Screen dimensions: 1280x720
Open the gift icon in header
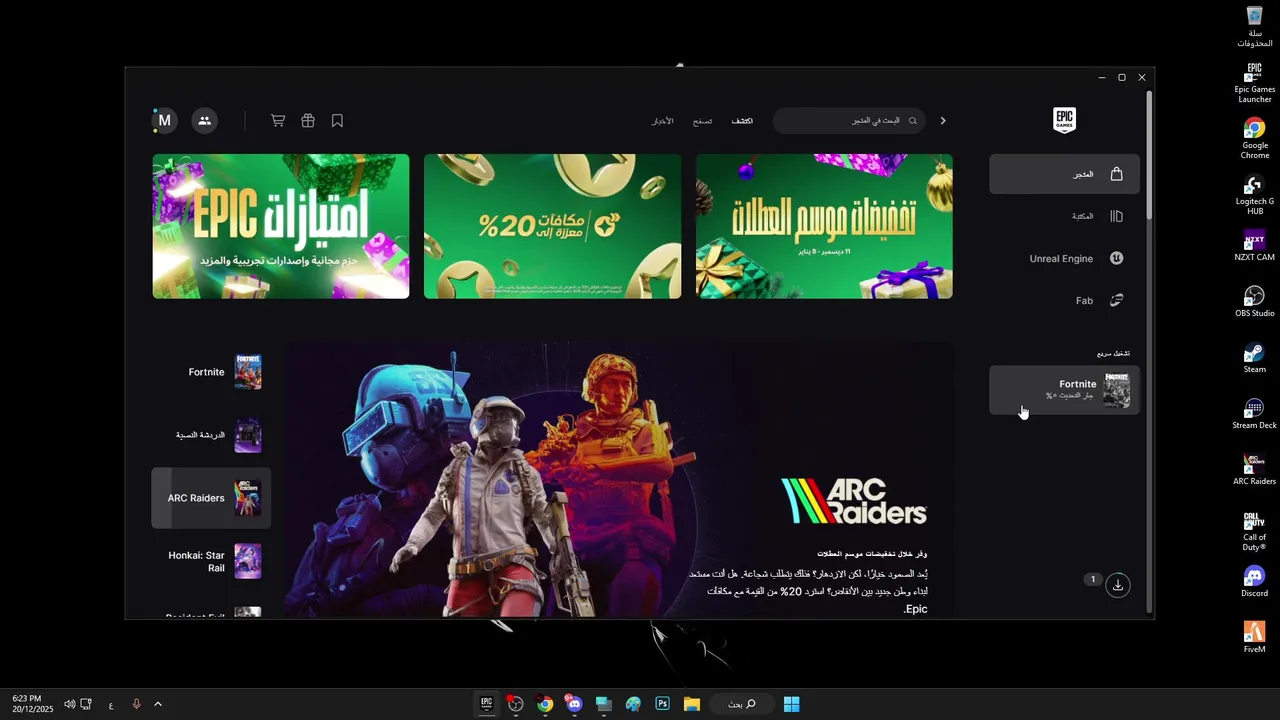point(308,121)
